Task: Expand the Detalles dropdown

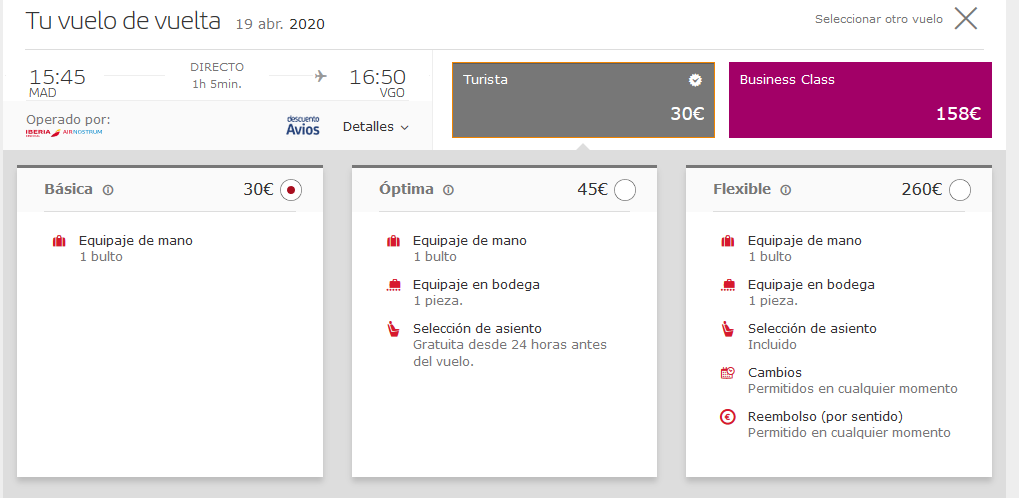Action: tap(376, 127)
